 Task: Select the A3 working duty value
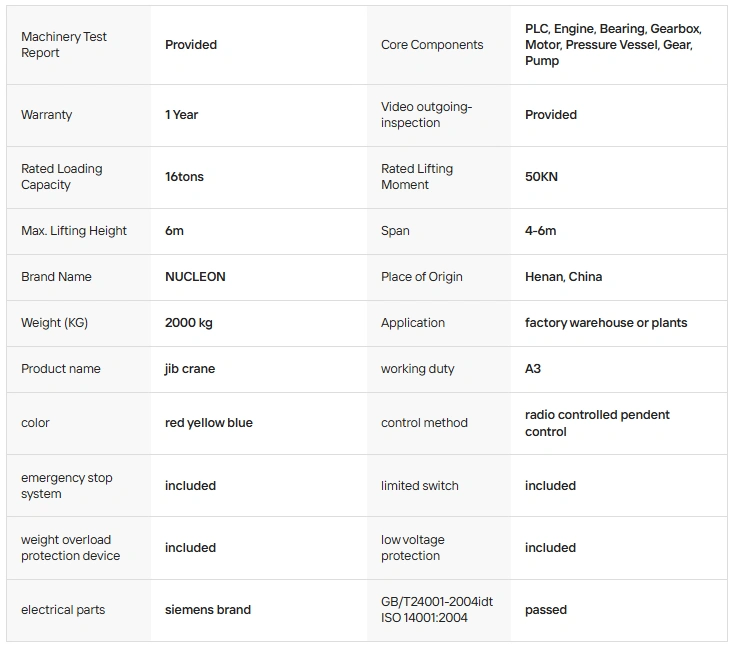point(533,369)
